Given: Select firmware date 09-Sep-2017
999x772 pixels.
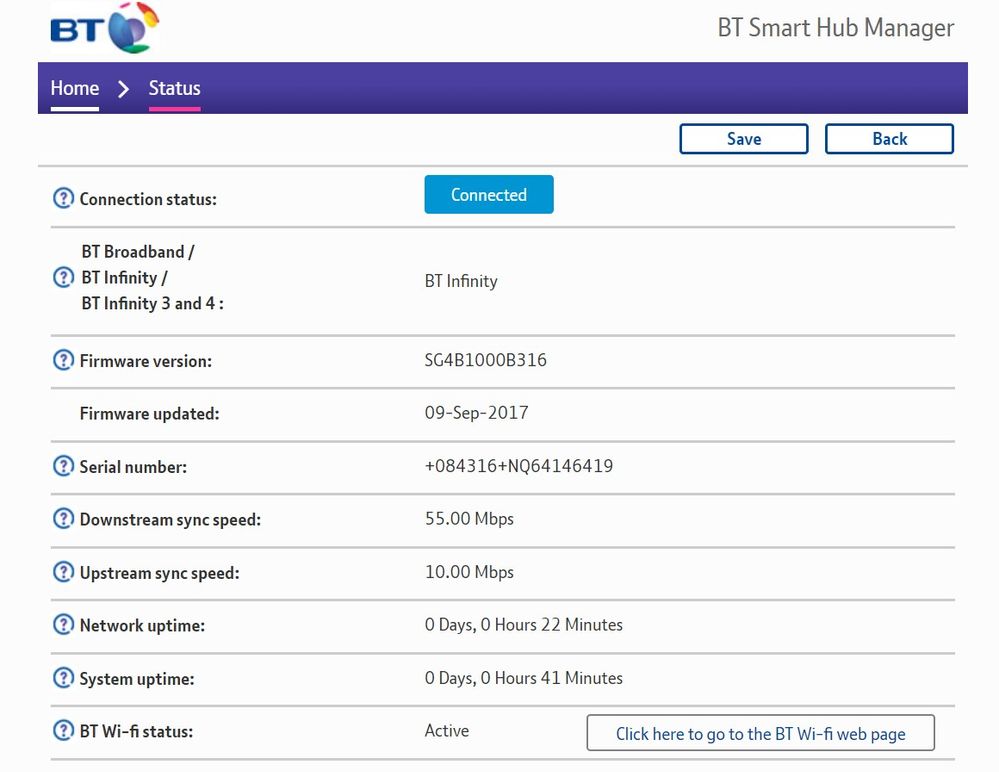Looking at the screenshot, I should point(477,413).
